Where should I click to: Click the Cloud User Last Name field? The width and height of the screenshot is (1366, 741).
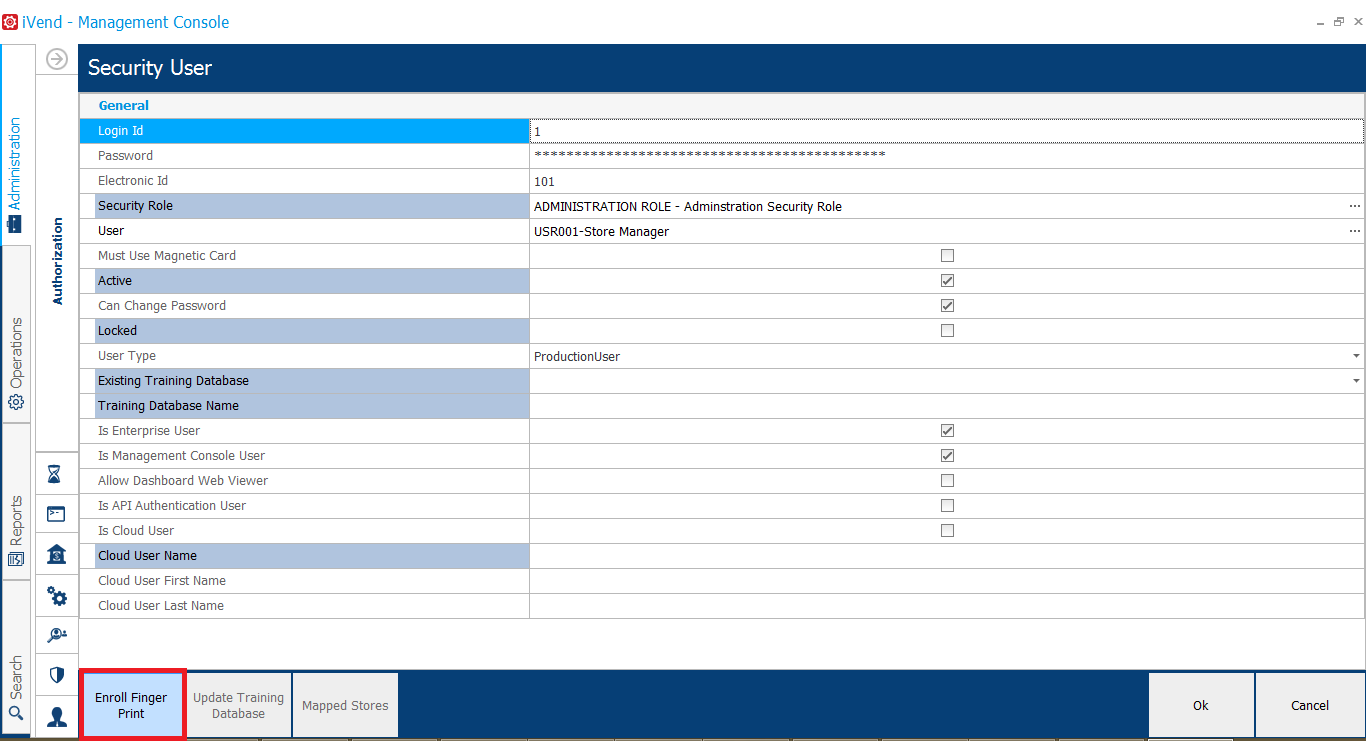click(946, 606)
